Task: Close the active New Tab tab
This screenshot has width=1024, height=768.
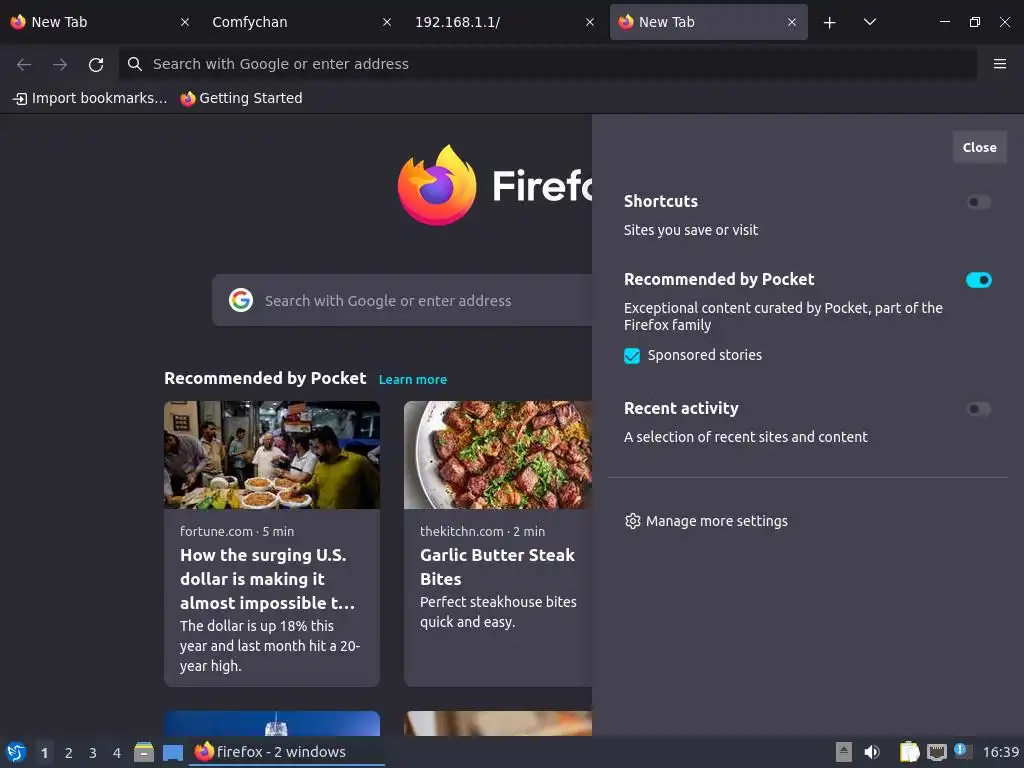Action: [792, 22]
